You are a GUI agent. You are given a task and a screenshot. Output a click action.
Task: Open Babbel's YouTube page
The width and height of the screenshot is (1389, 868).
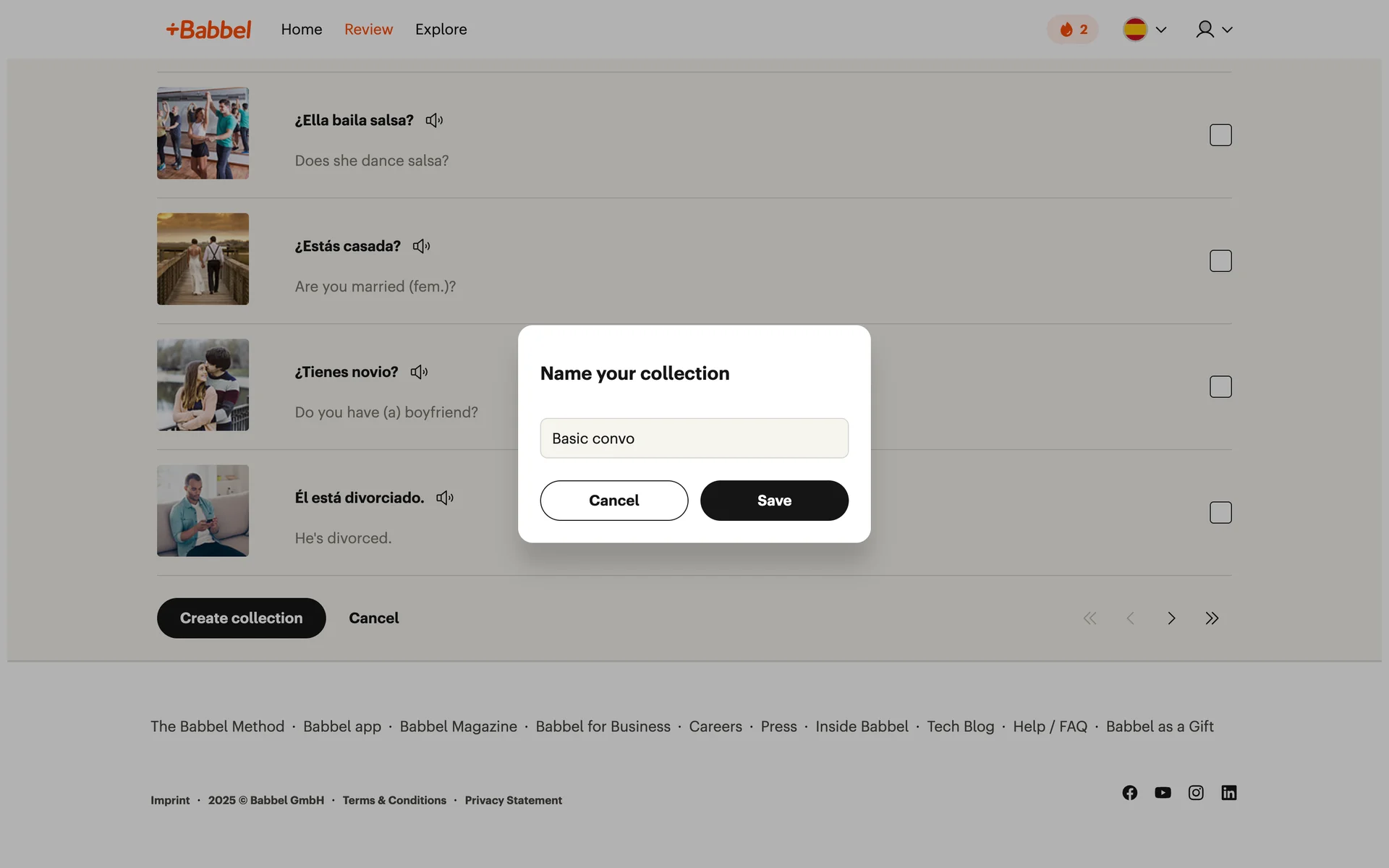click(1163, 793)
